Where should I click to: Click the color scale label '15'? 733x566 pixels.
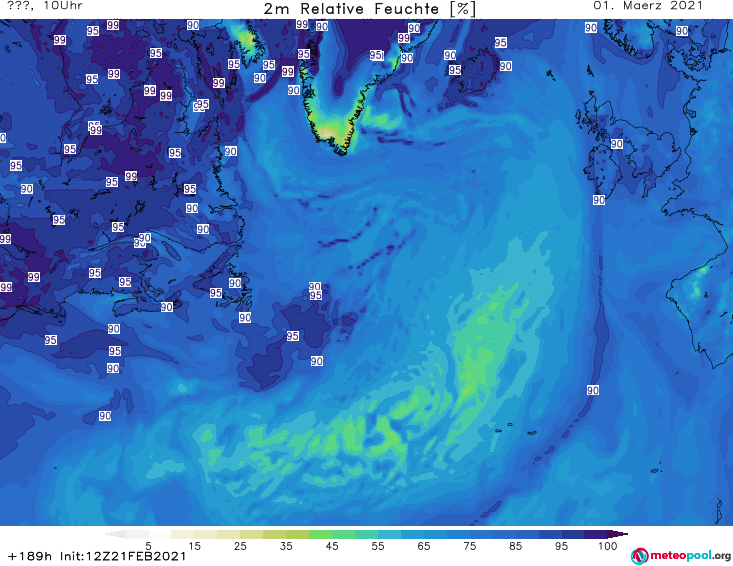tap(194, 546)
